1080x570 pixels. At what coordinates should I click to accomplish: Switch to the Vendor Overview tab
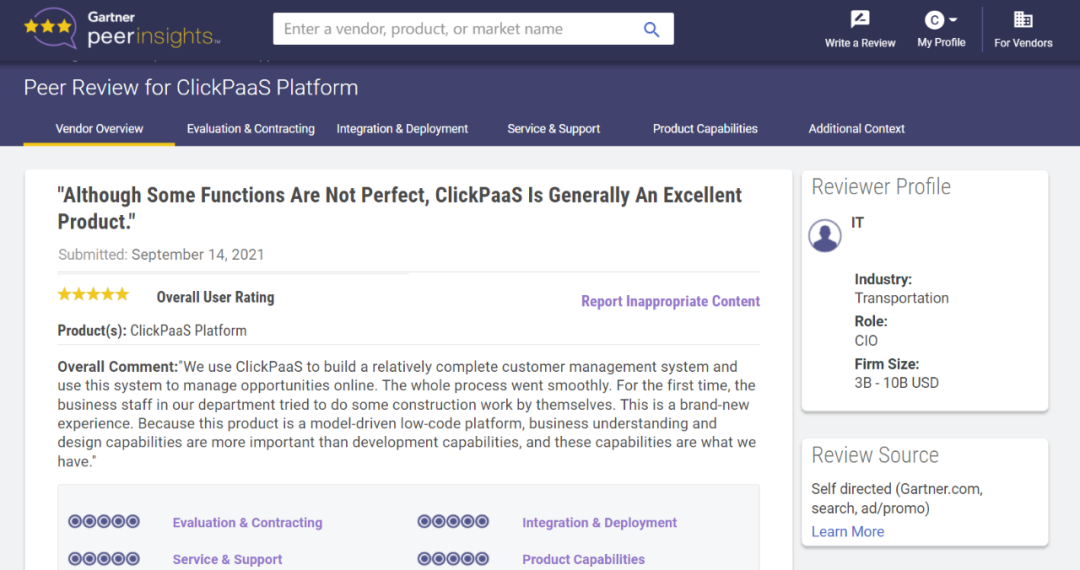point(99,129)
